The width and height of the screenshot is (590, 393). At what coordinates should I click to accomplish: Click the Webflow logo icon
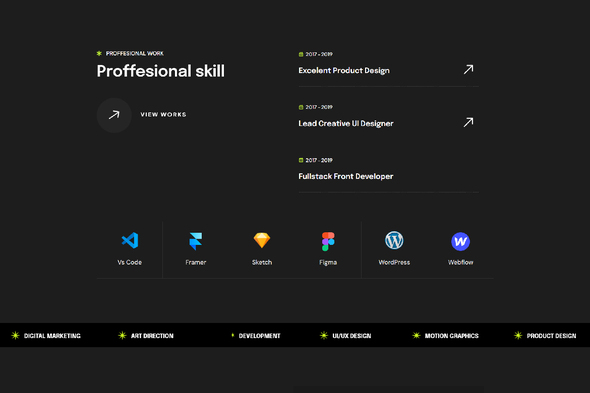tap(461, 241)
